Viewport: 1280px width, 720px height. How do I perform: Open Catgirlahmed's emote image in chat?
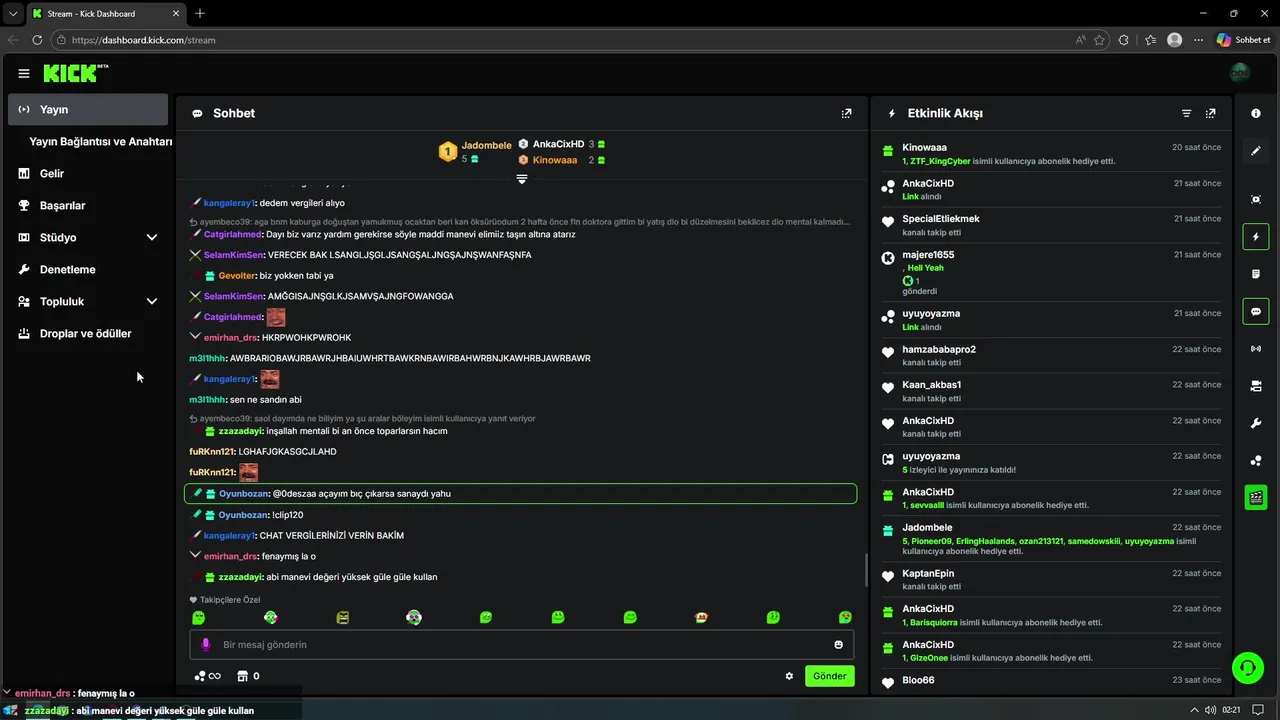276,317
